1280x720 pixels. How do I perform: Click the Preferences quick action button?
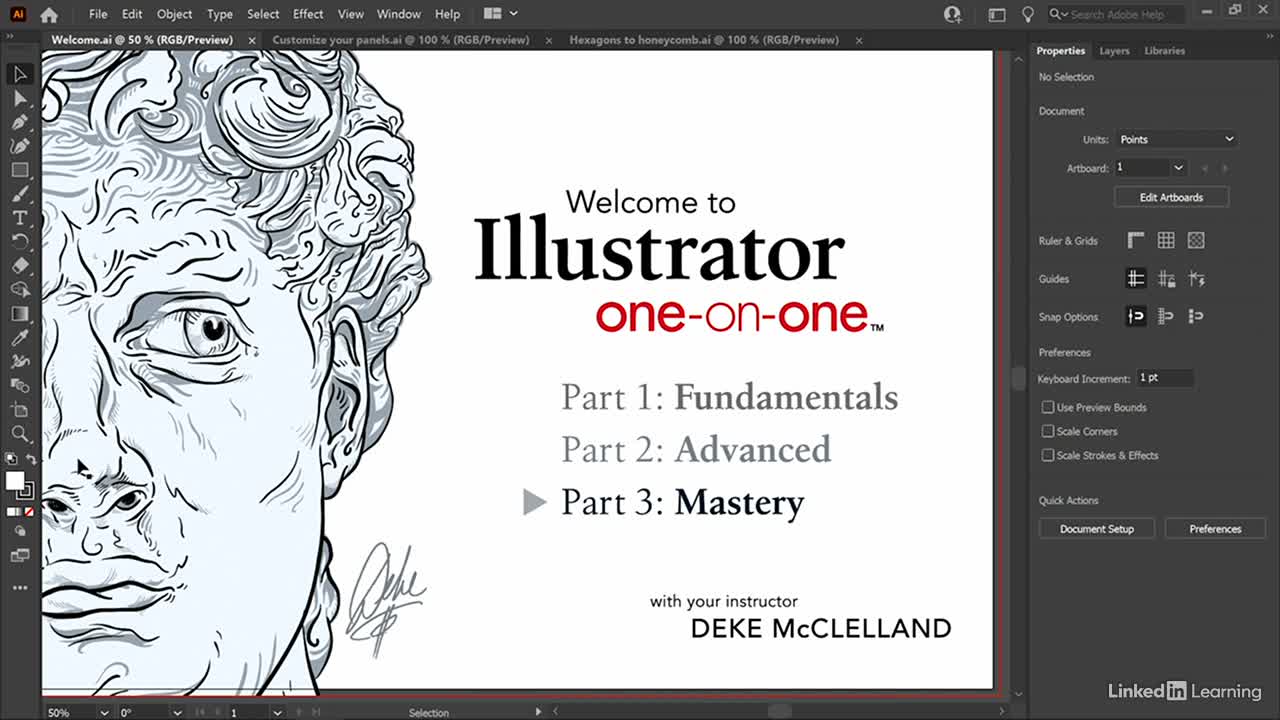(x=1215, y=529)
